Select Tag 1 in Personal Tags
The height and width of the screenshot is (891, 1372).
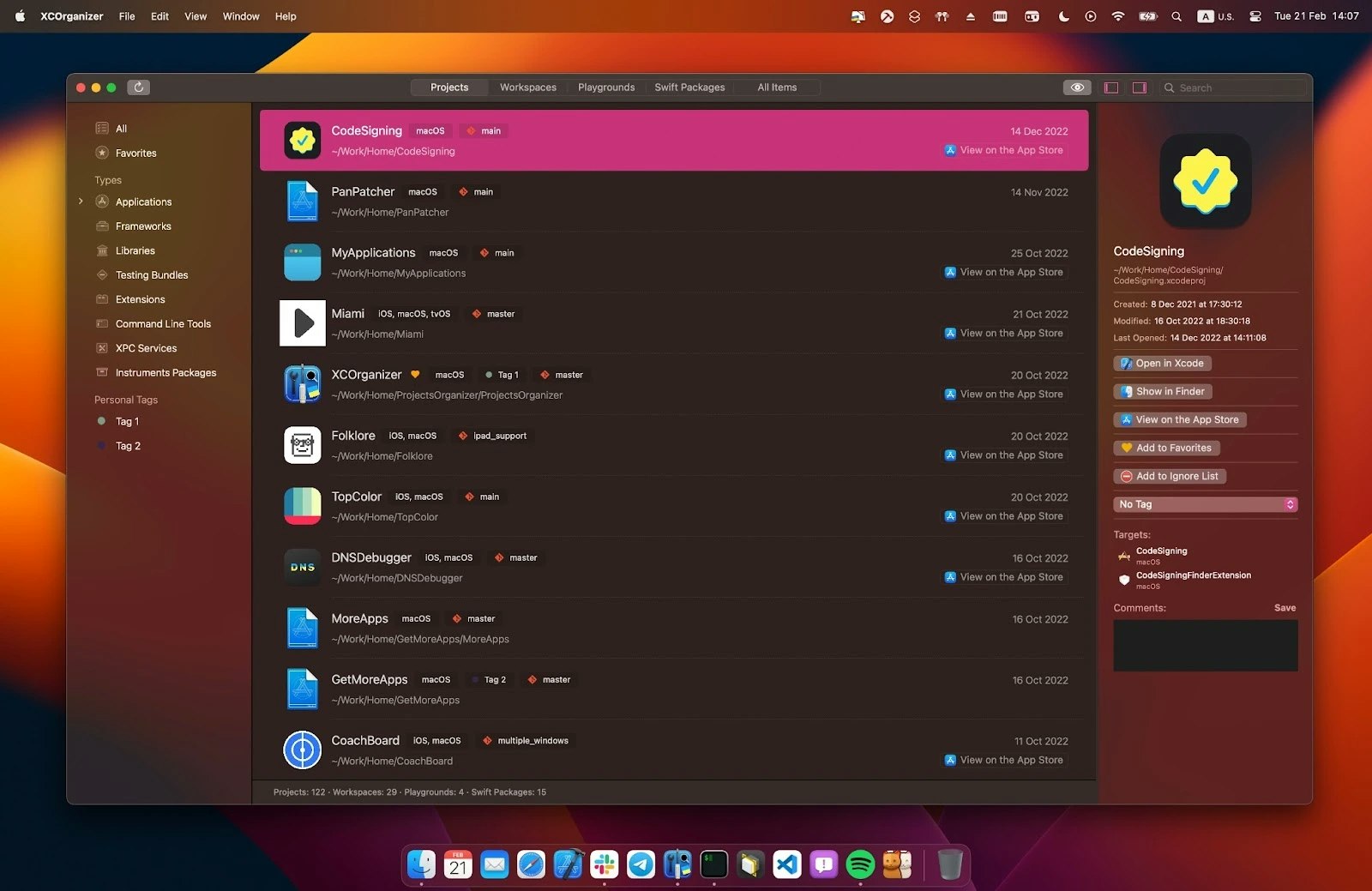pos(127,422)
